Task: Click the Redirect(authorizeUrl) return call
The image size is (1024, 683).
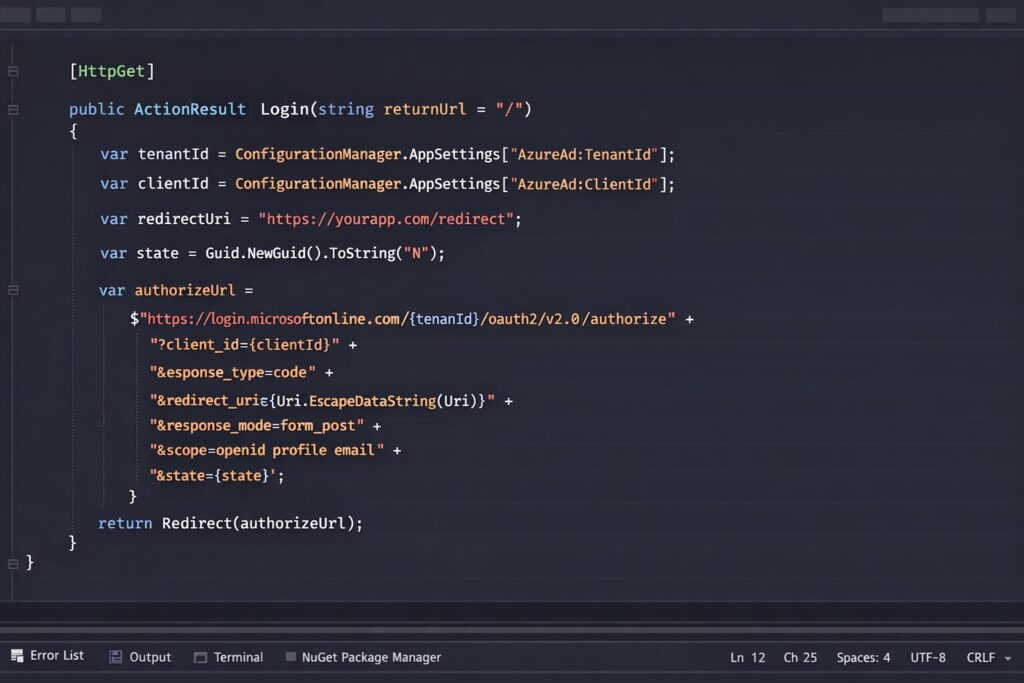Action: click(x=262, y=523)
